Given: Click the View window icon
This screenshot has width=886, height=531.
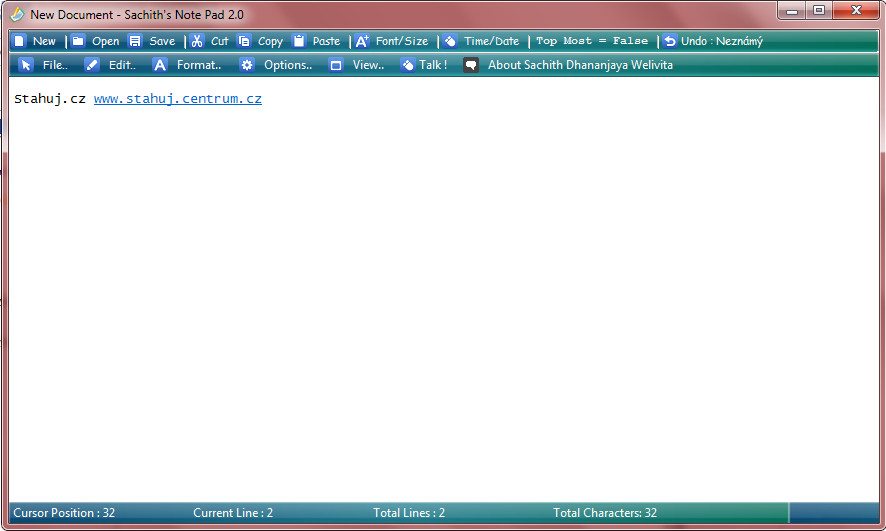Looking at the screenshot, I should pos(336,65).
